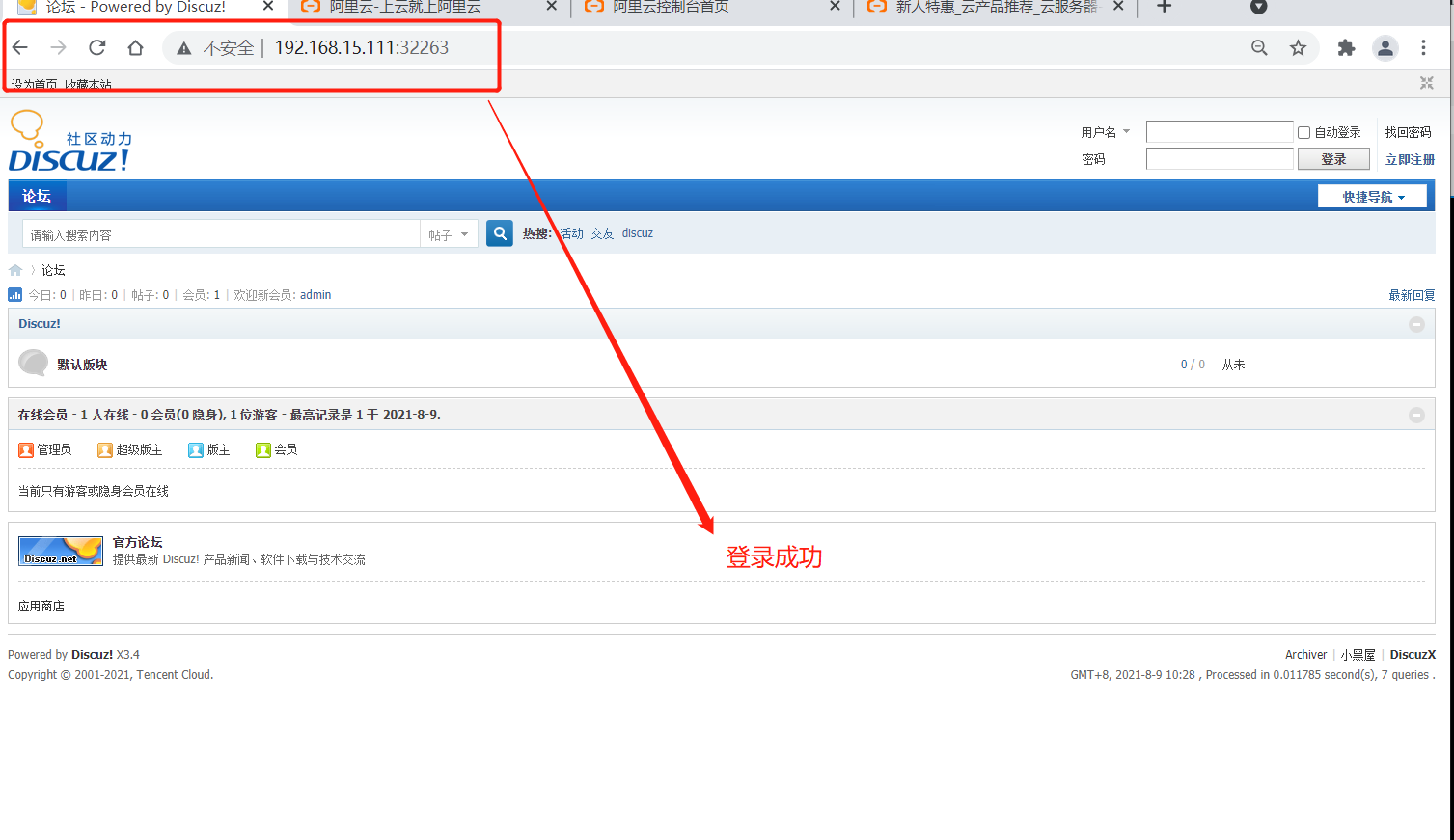Open new member admin profile link
This screenshot has width=1454, height=840.
[315, 295]
